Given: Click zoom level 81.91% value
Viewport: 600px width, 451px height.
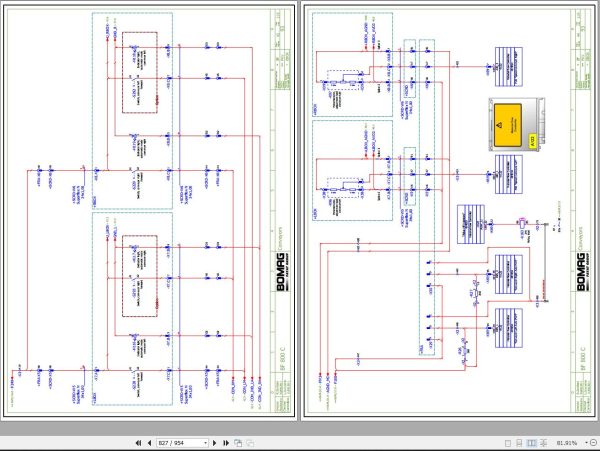Looking at the screenshot, I should pos(567,443).
